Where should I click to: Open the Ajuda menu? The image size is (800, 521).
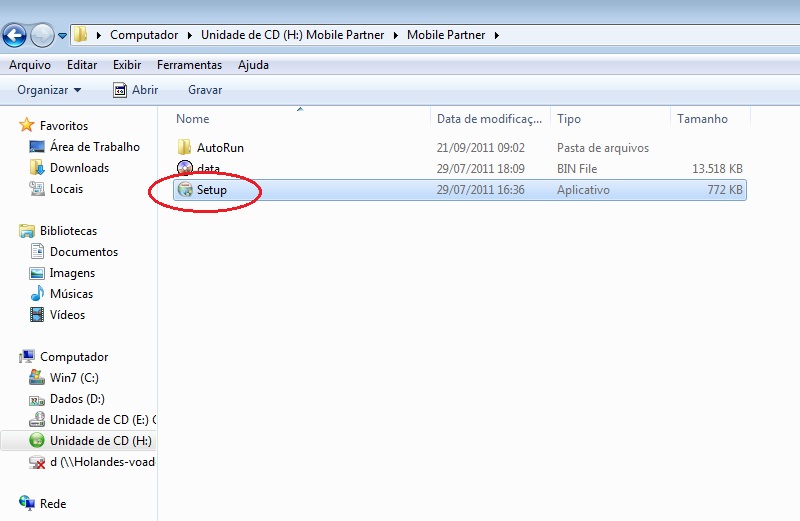pyautogui.click(x=253, y=65)
